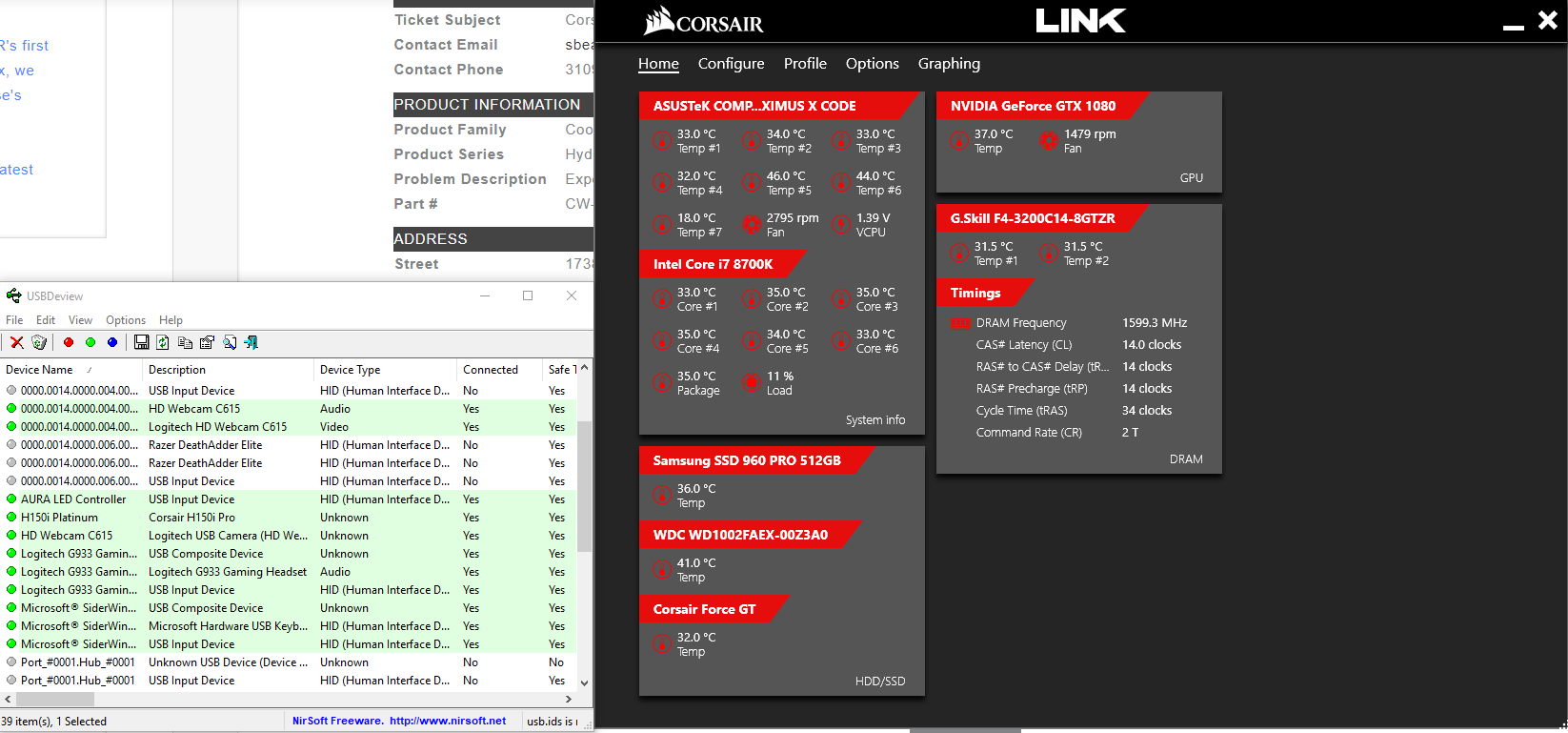Select the Microsoft Hardware USB Keyboard row
Screen dimensions: 1568x733
coord(289,626)
